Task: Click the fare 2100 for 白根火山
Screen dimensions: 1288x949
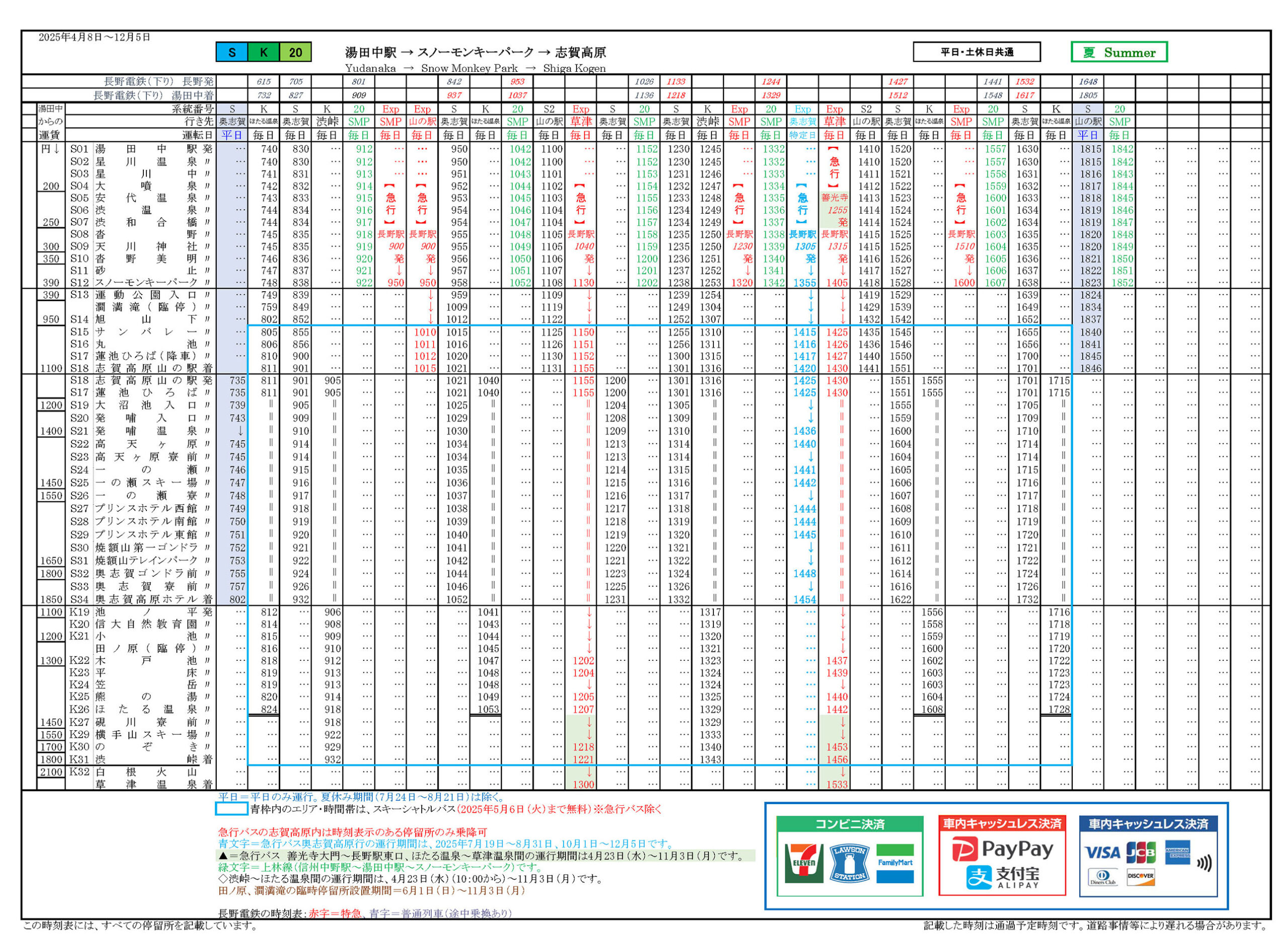Action: 51,771
